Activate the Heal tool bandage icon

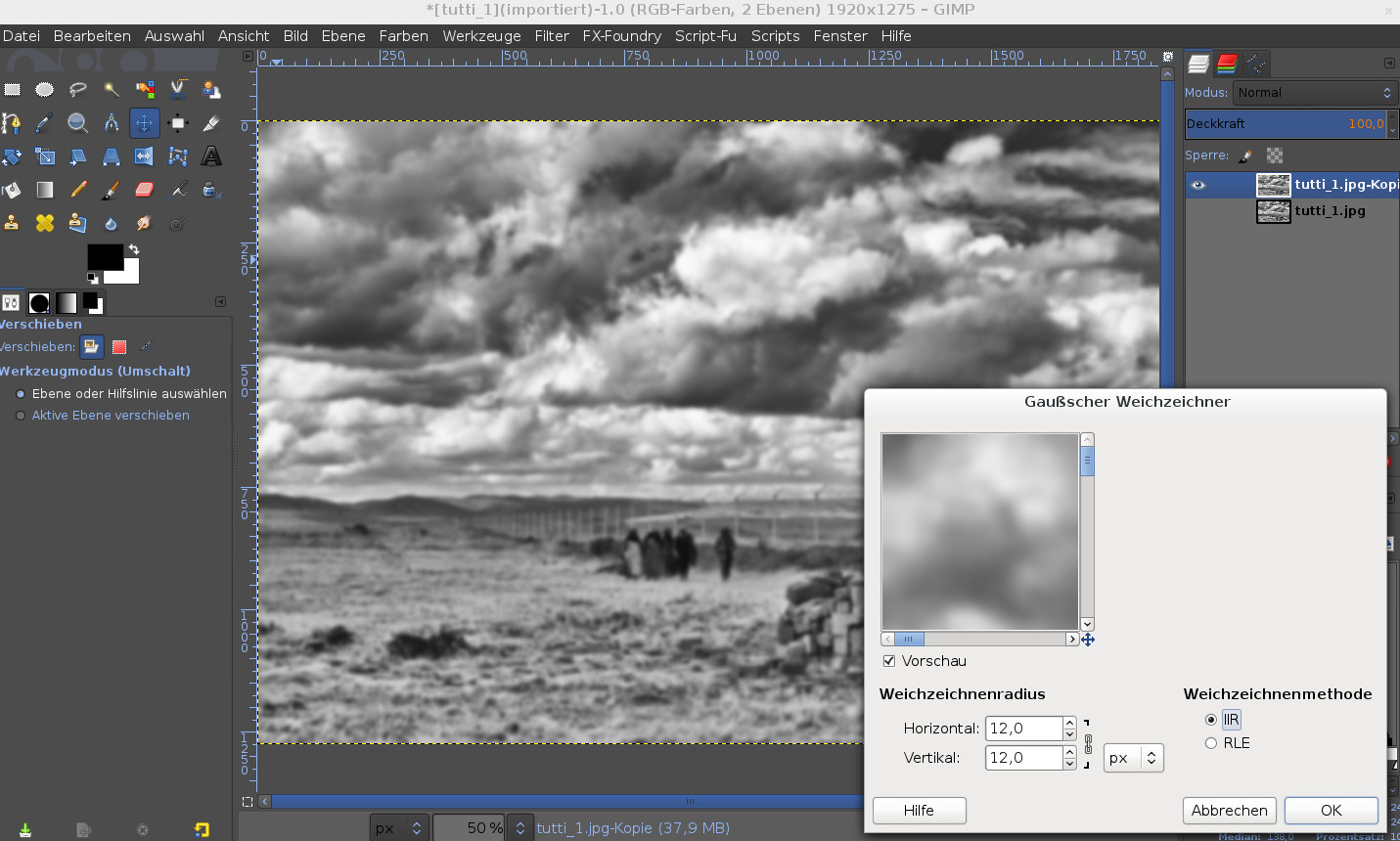pyautogui.click(x=45, y=223)
